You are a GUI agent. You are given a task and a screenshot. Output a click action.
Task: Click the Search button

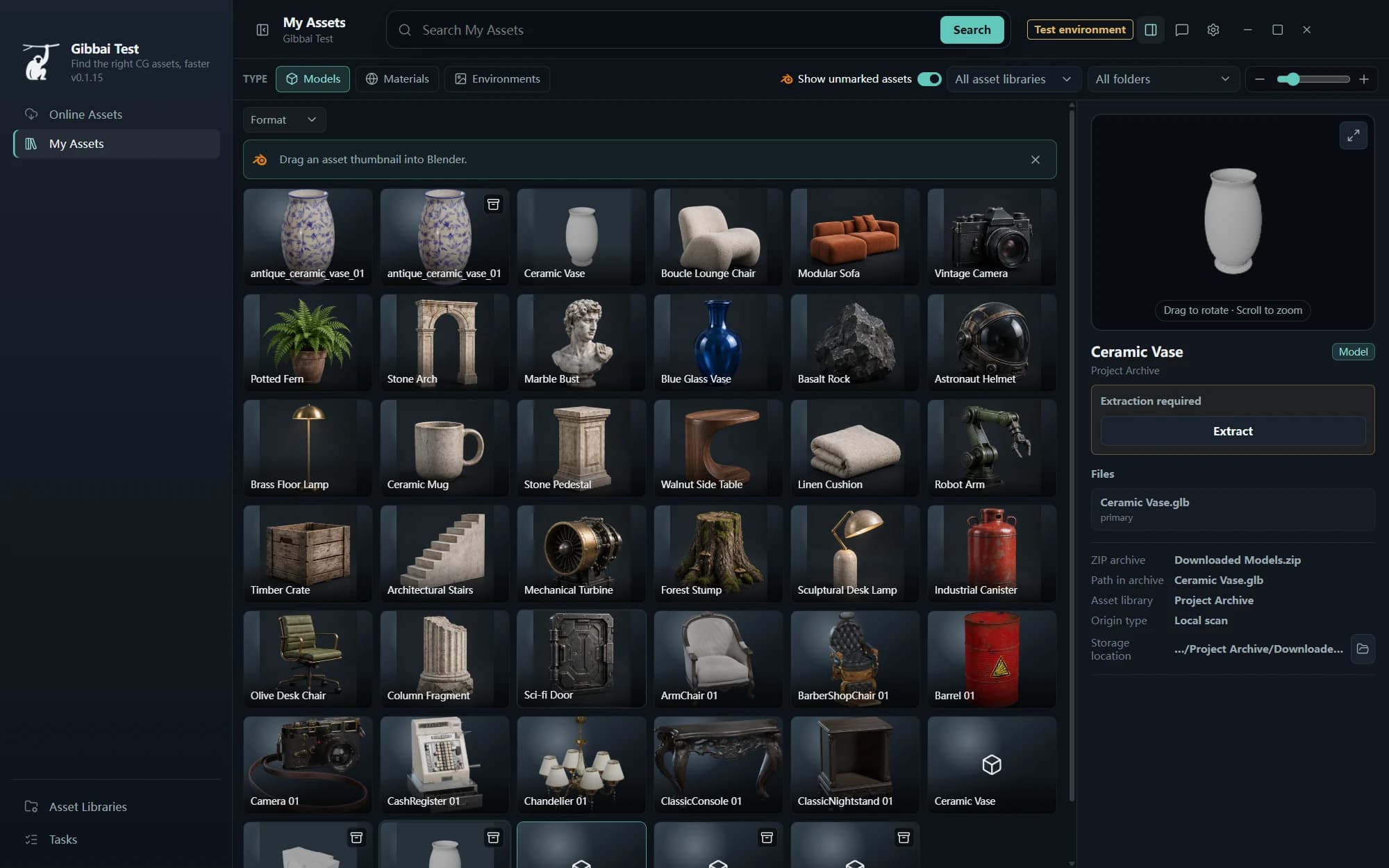972,30
